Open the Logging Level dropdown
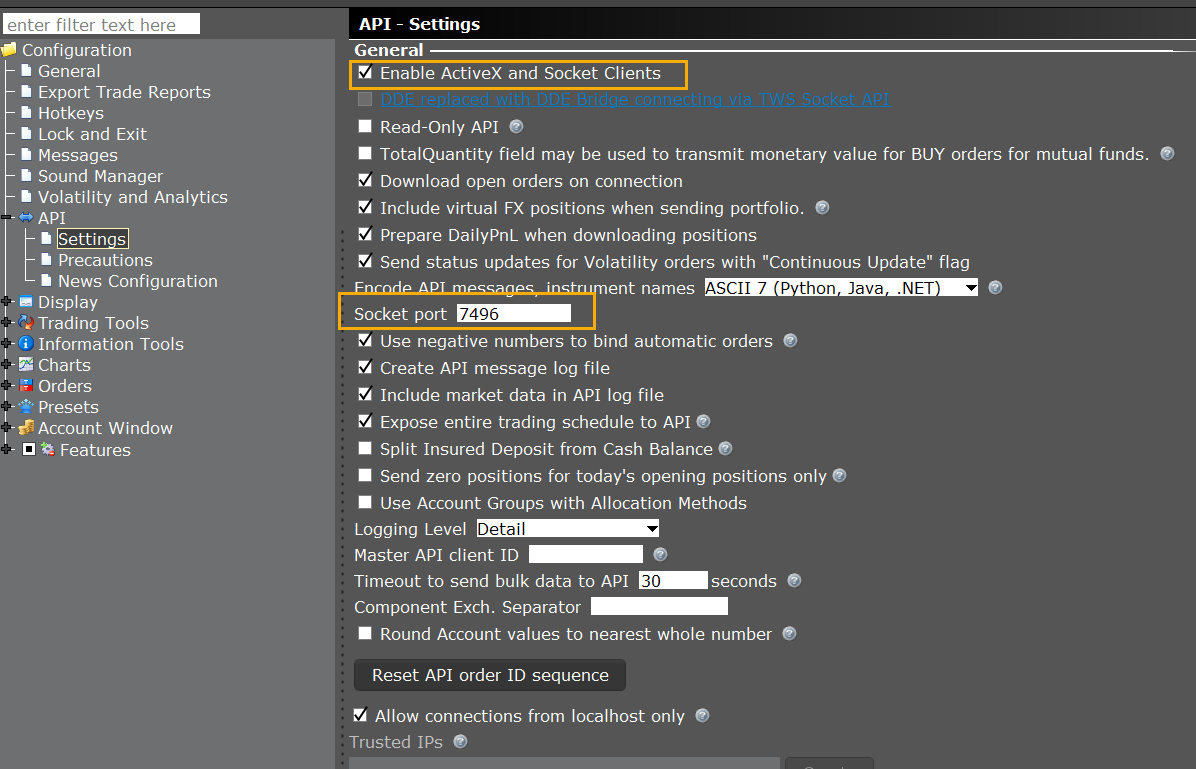Image resolution: width=1196 pixels, height=769 pixels. [567, 529]
